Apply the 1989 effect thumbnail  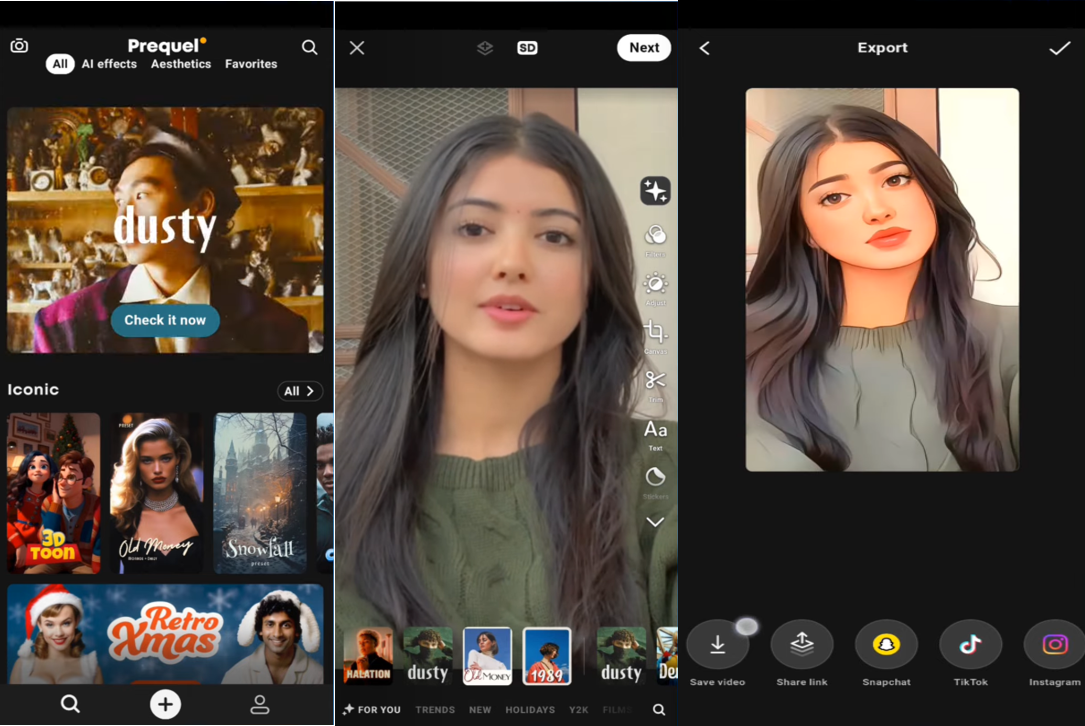pyautogui.click(x=547, y=656)
